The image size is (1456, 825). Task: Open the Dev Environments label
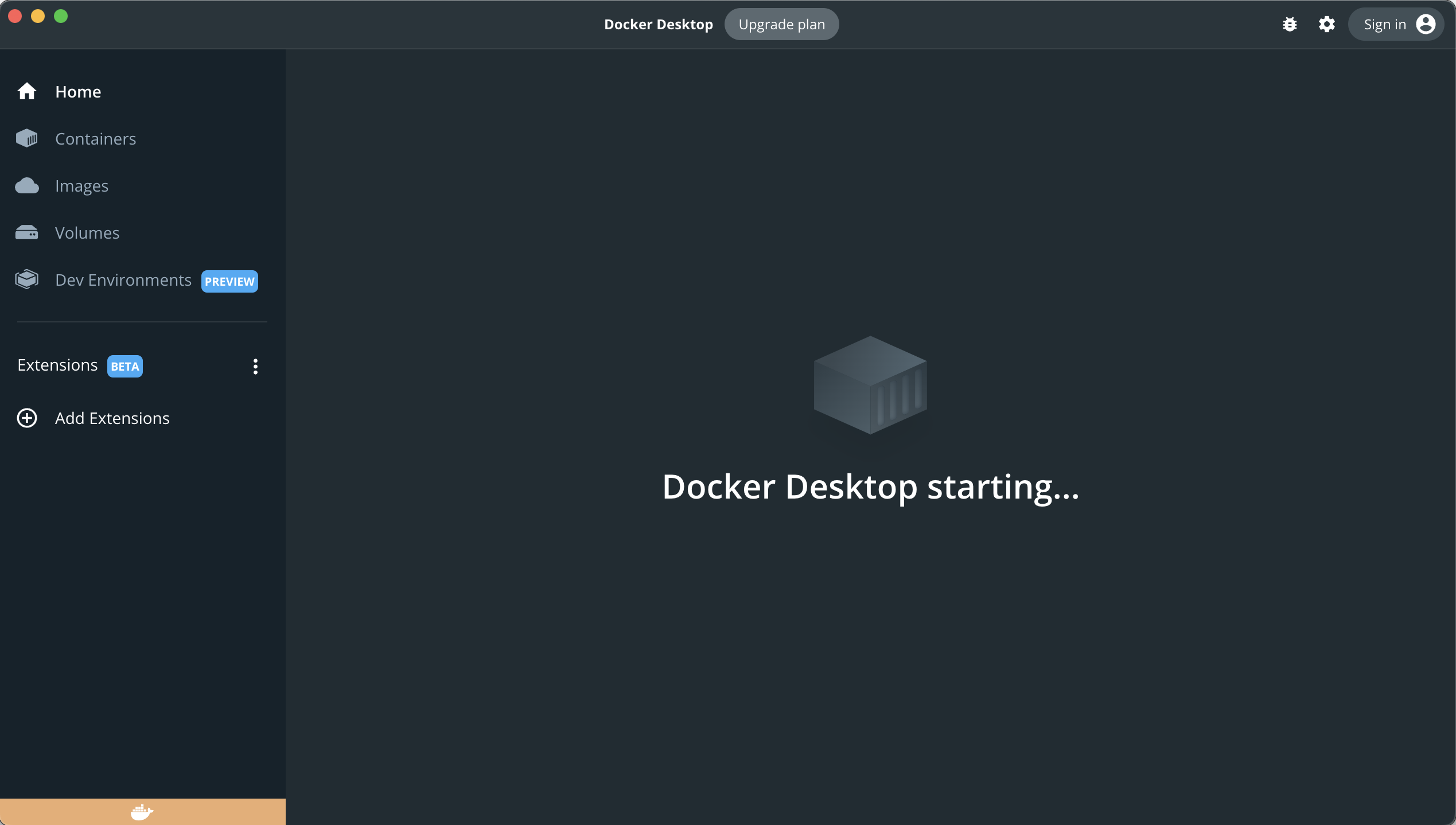click(123, 280)
